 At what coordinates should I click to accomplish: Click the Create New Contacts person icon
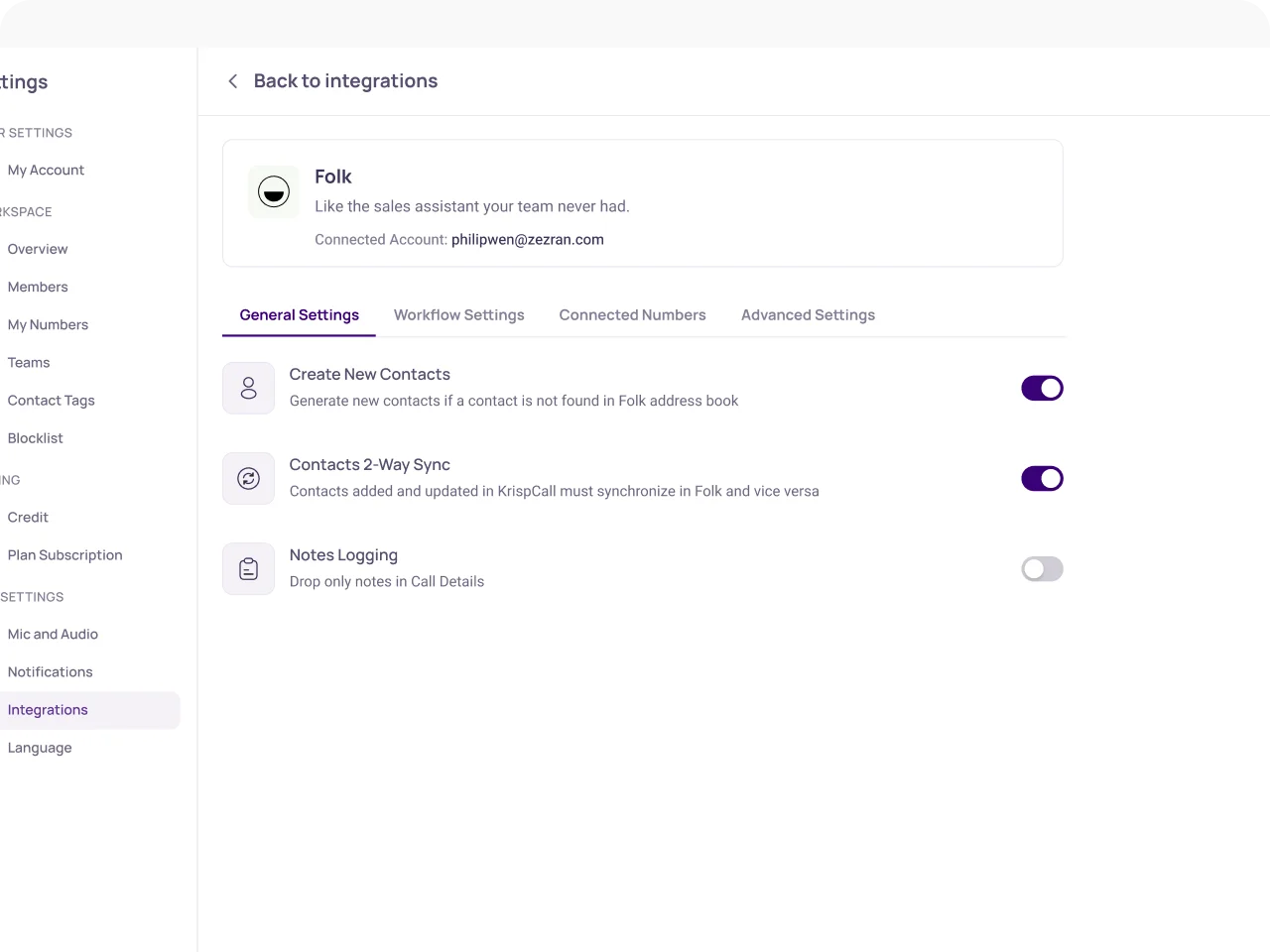point(249,388)
